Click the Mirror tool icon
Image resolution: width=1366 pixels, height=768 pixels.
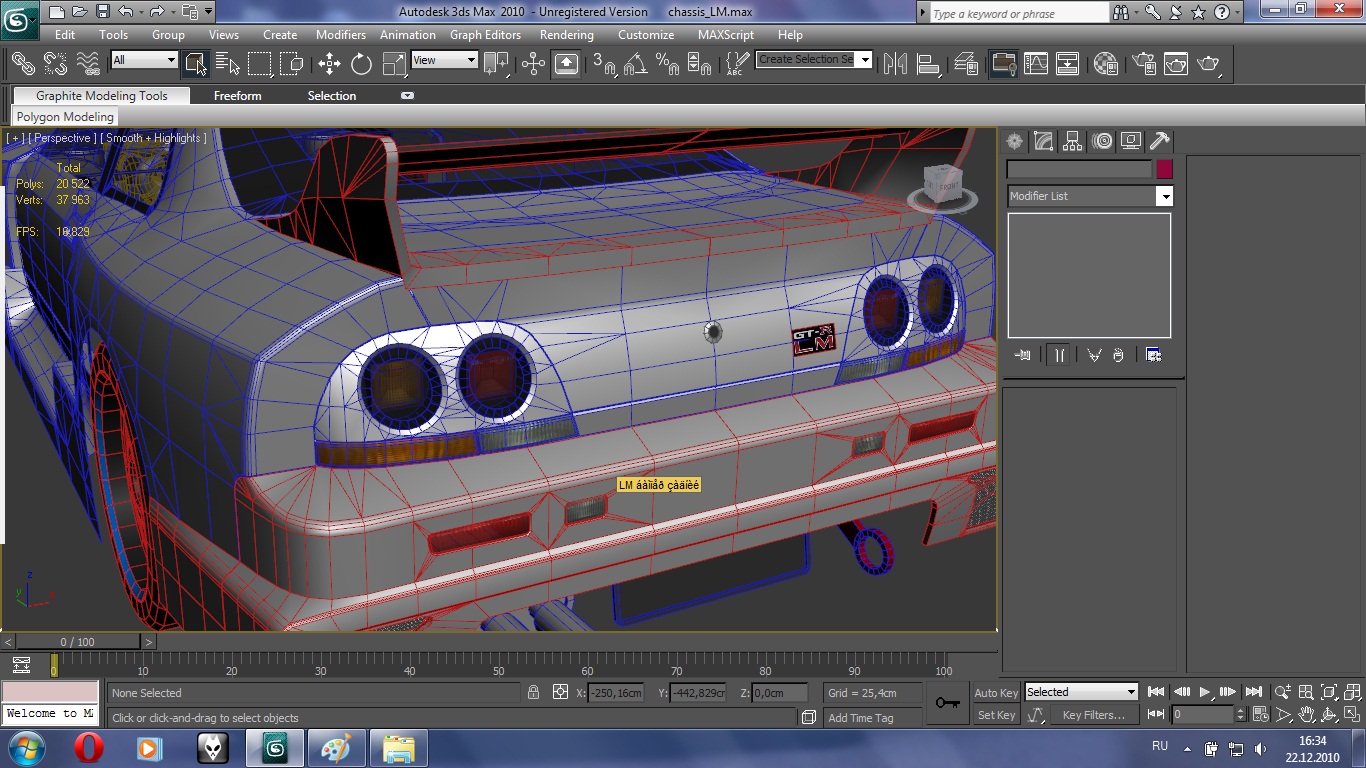click(x=895, y=64)
